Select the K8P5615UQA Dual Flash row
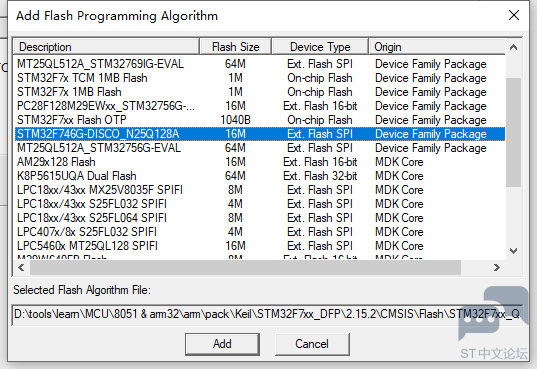This screenshot has width=537, height=369. coord(260,176)
